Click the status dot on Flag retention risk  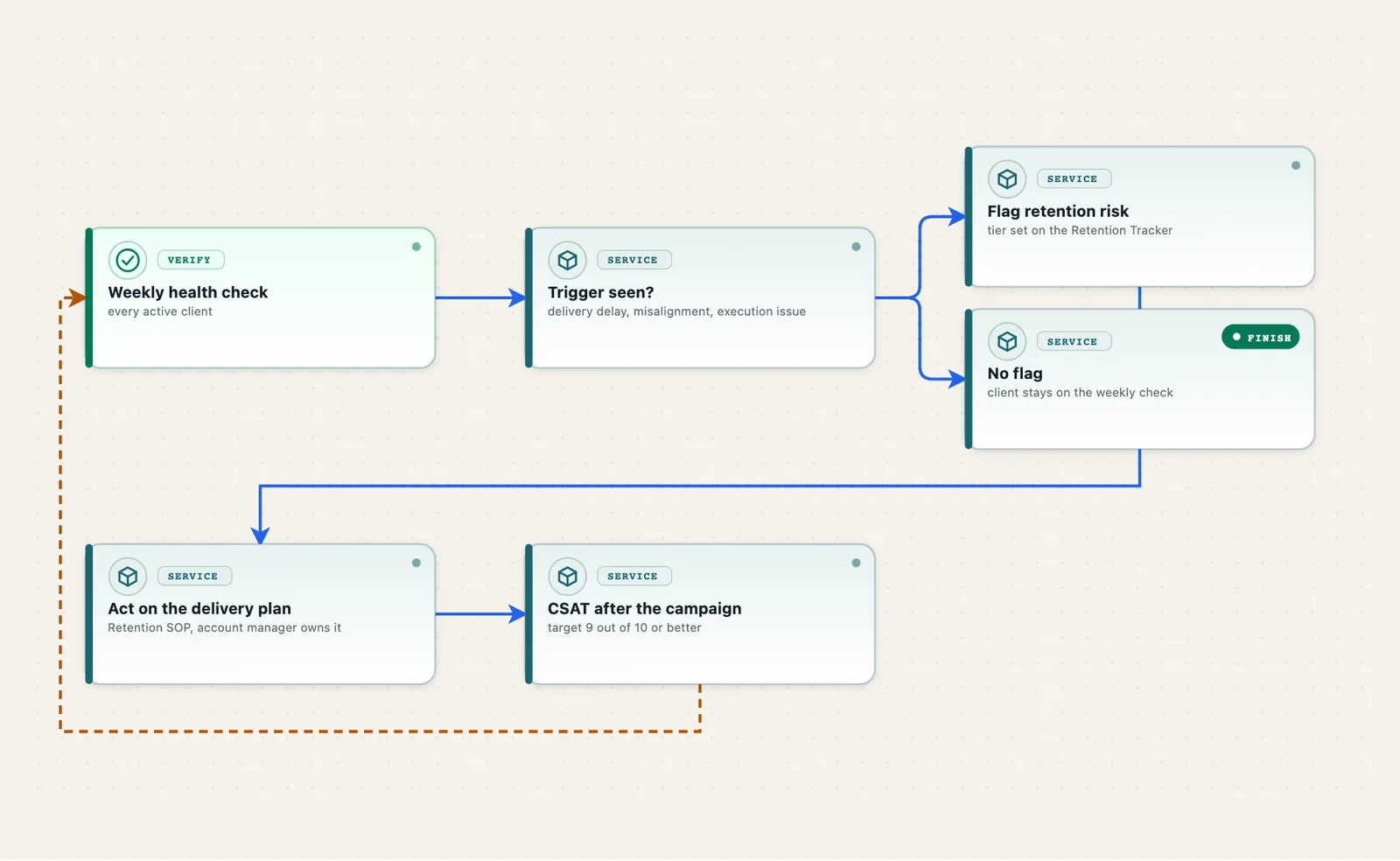(1296, 165)
